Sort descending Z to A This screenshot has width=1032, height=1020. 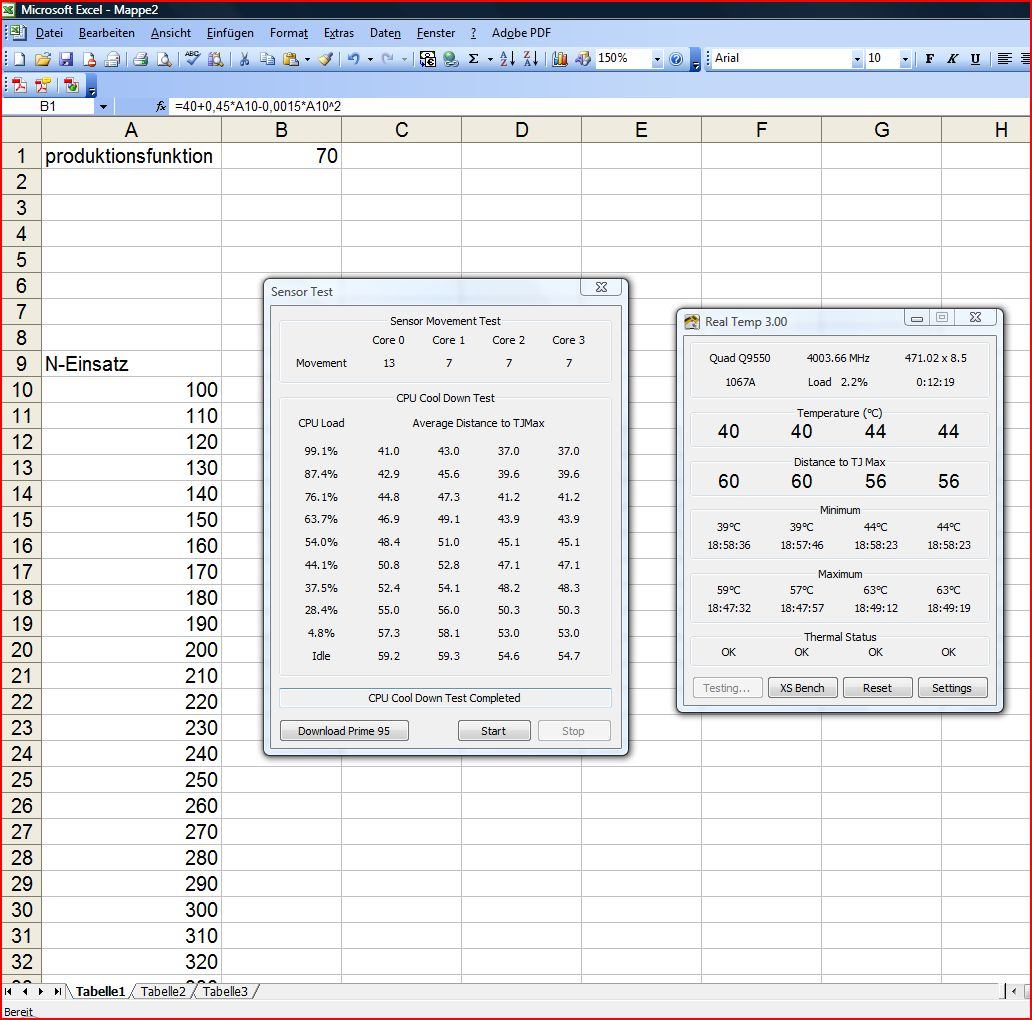531,59
